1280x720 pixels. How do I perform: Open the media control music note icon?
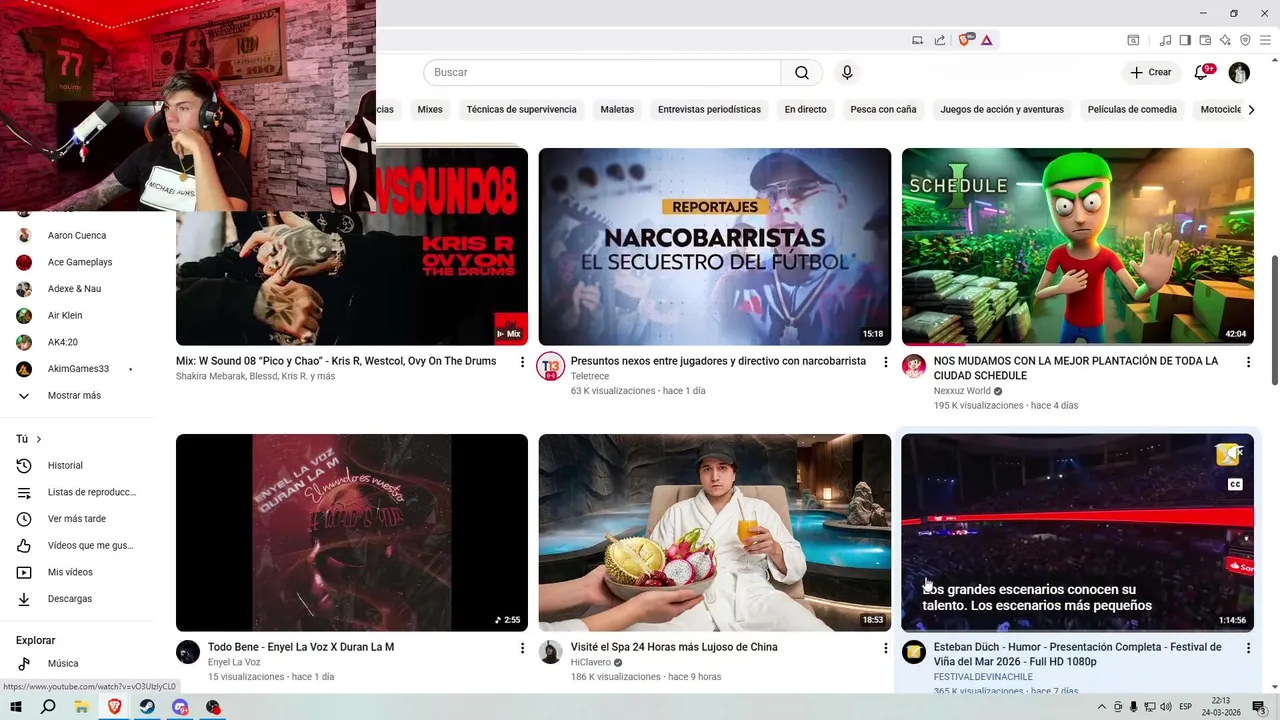point(1165,40)
